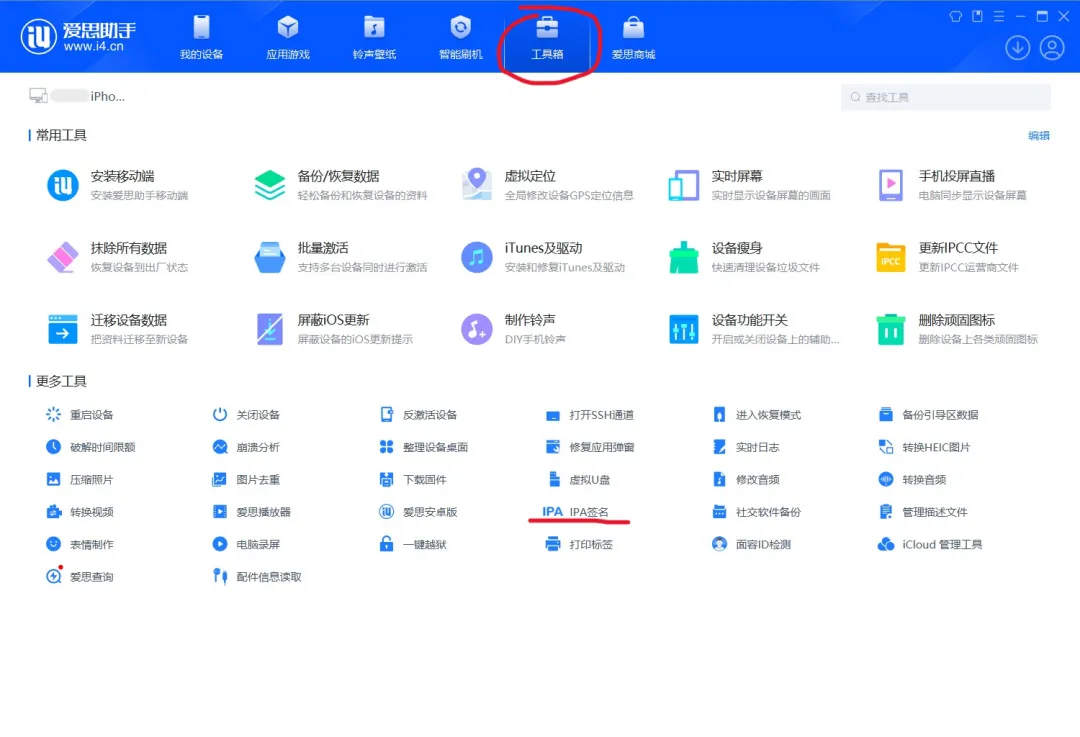Select the 工具箱 tab
The image size is (1080, 737).
point(547,37)
